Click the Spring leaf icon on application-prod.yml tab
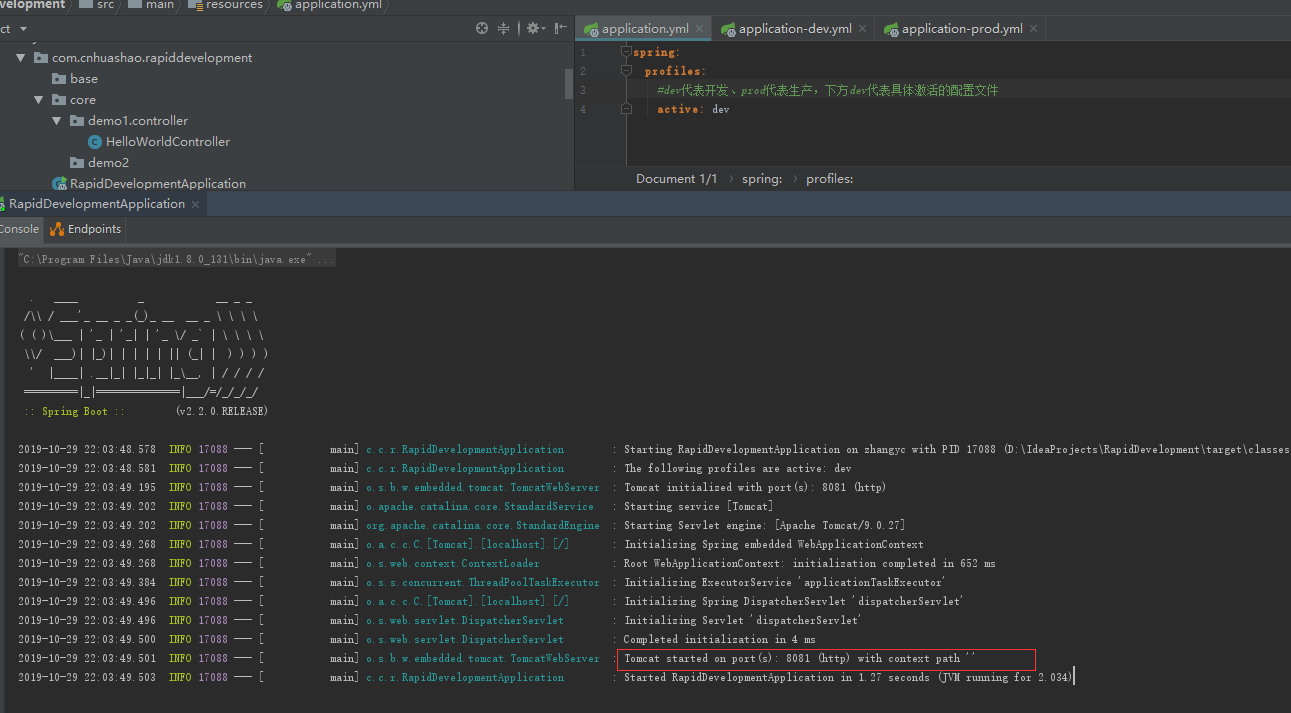1291x713 pixels. (x=891, y=29)
